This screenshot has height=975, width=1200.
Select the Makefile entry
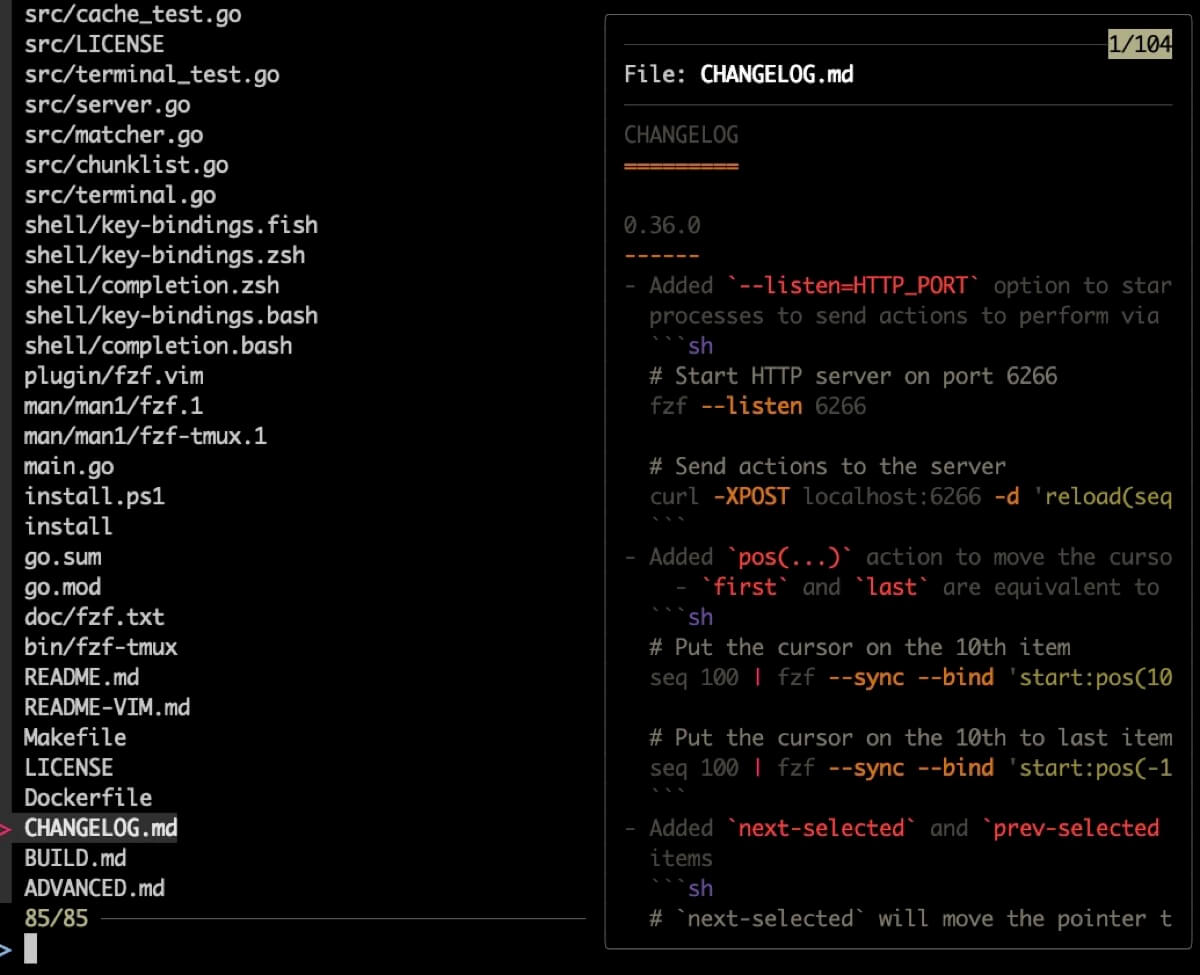pyautogui.click(x=74, y=737)
